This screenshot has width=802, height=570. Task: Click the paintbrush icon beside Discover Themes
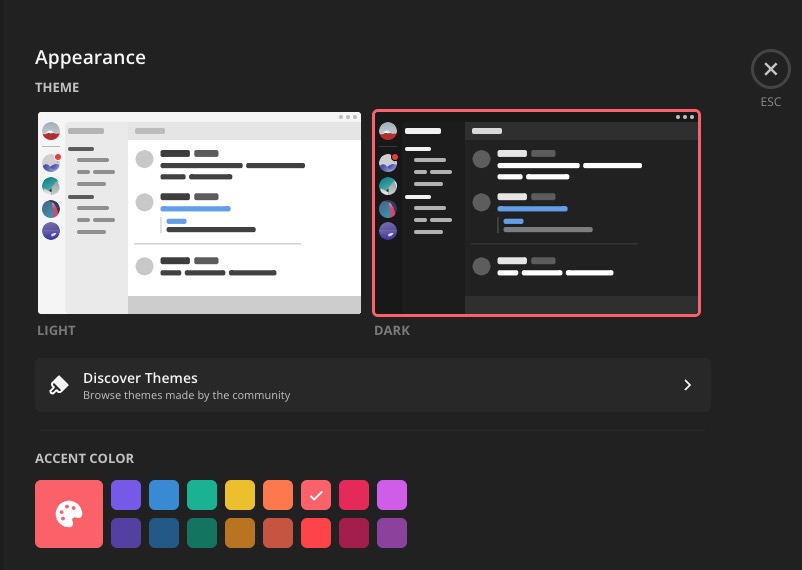[x=59, y=385]
